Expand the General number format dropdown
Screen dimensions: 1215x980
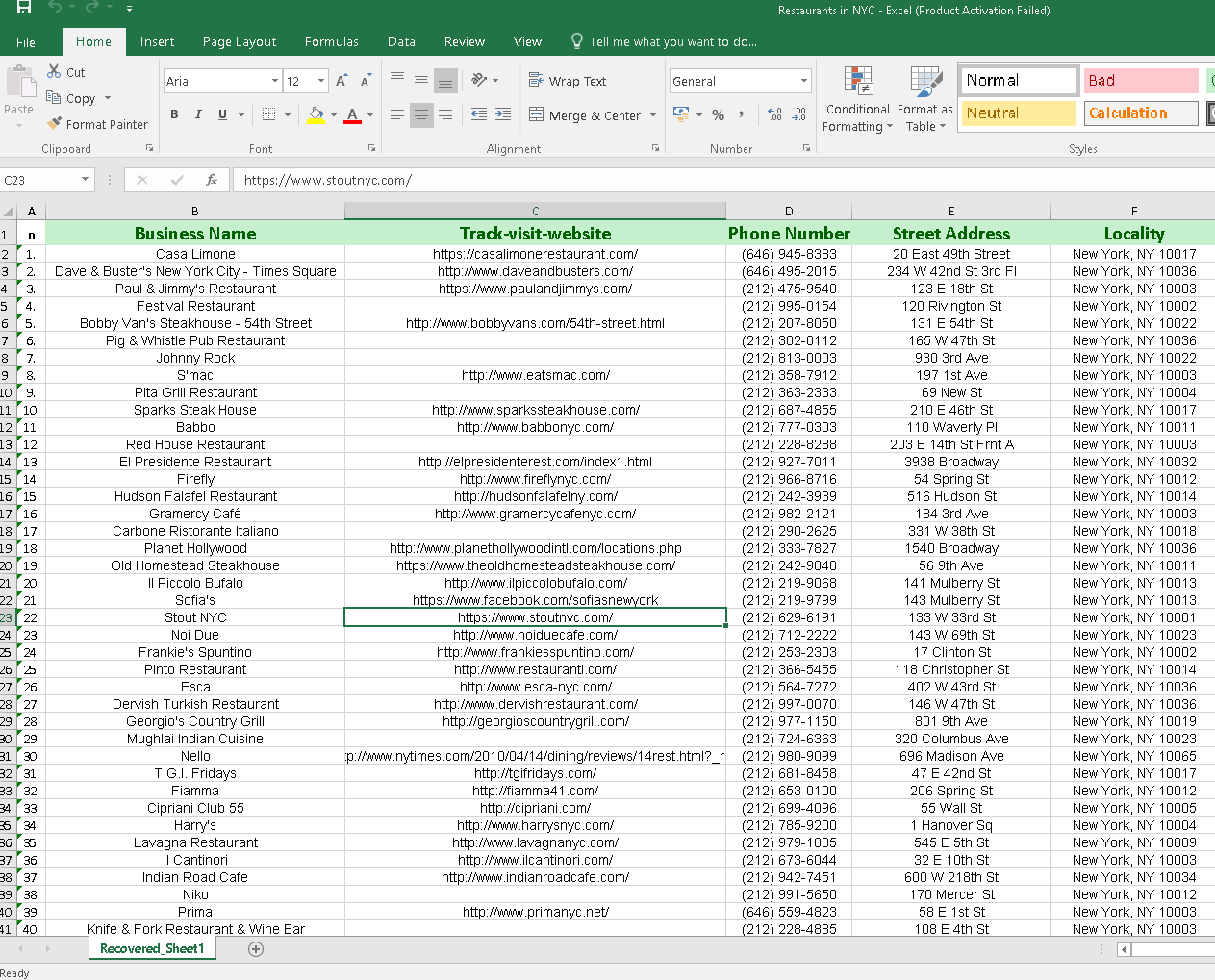coord(804,81)
